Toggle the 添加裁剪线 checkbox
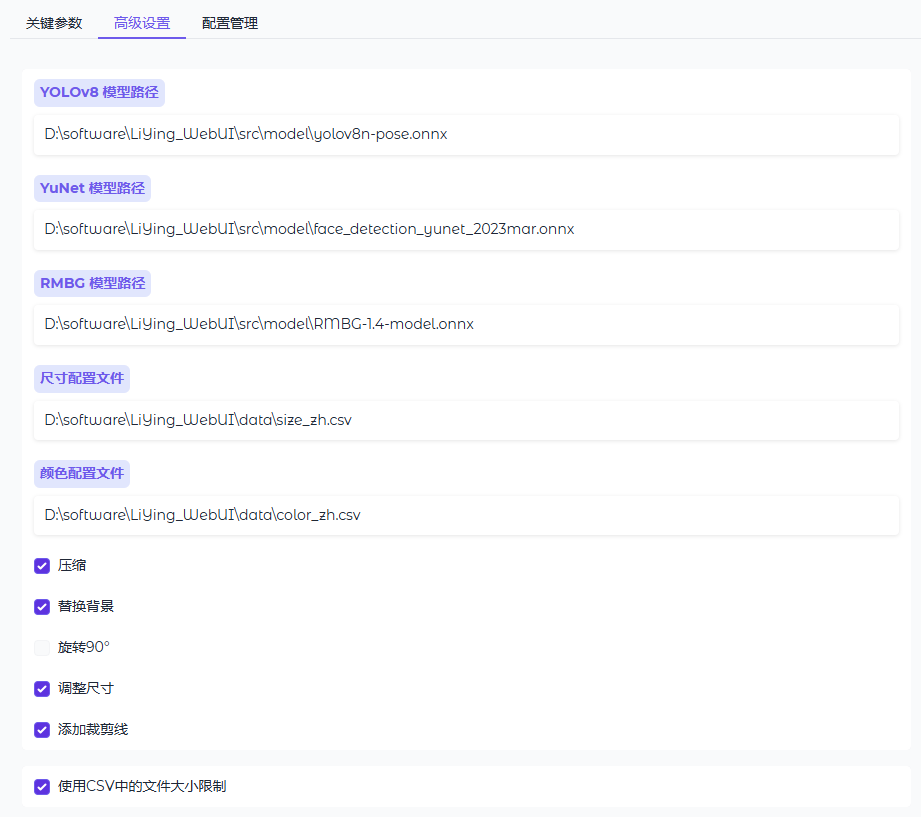Screen dimensions: 921x817 (42, 730)
